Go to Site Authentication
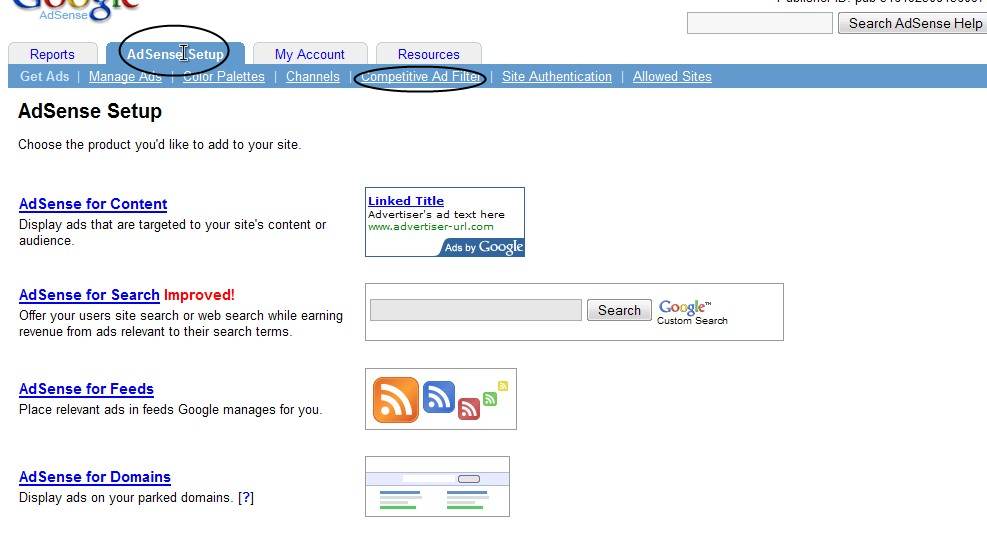Screen dimensions: 987x538 [556, 76]
